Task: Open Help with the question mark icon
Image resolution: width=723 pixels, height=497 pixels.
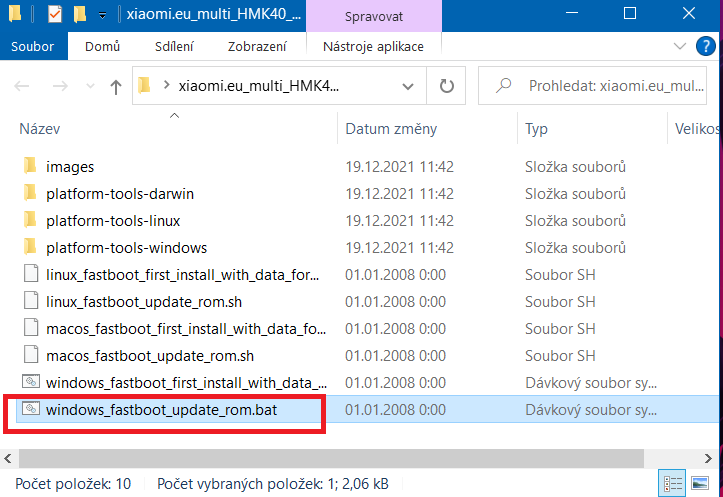Action: 705,46
